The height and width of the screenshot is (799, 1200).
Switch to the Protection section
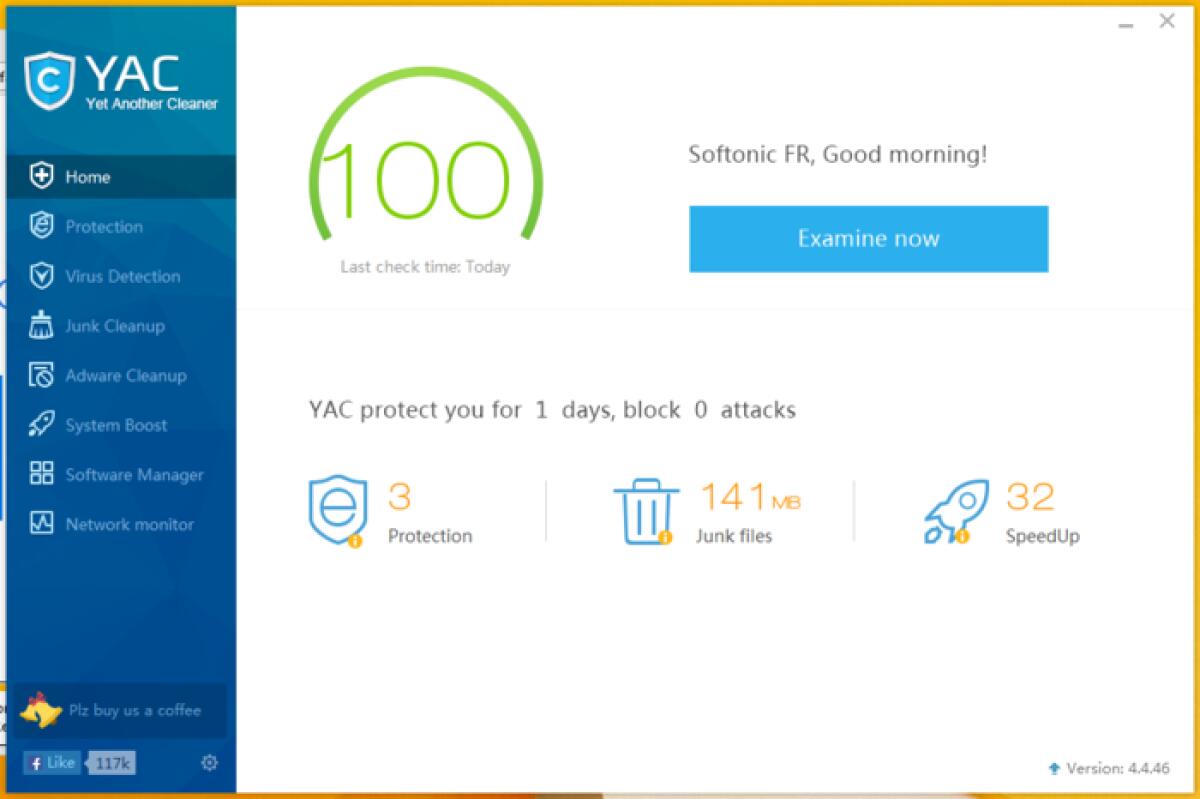[x=103, y=226]
